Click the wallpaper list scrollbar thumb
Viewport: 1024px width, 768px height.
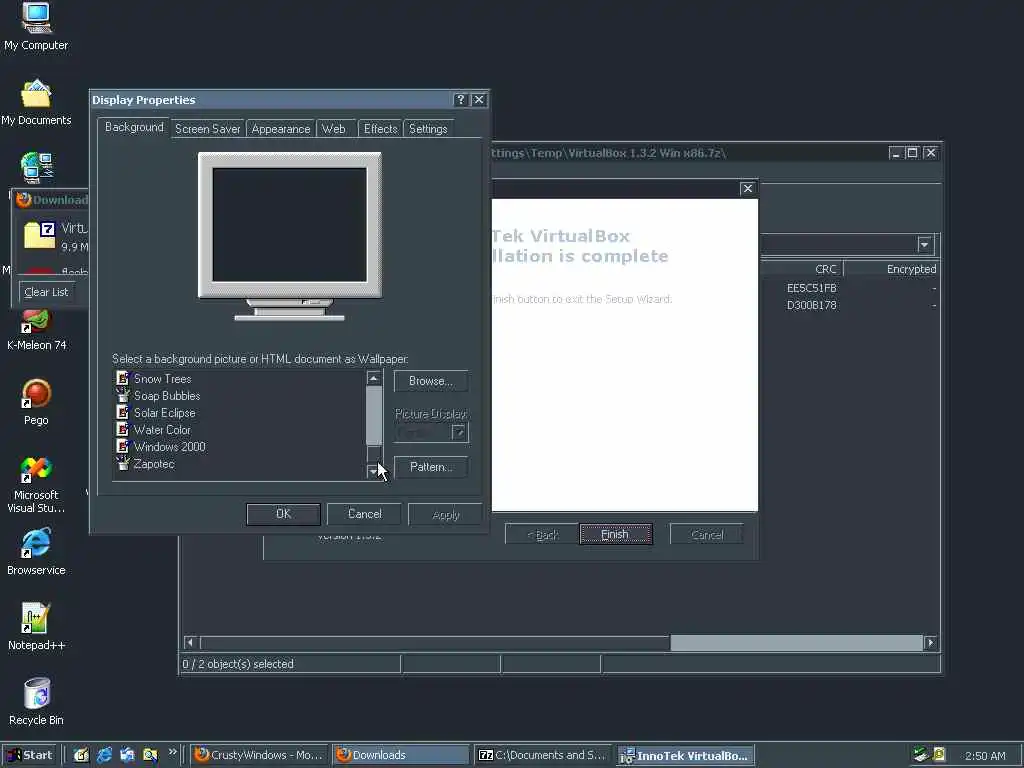374,415
